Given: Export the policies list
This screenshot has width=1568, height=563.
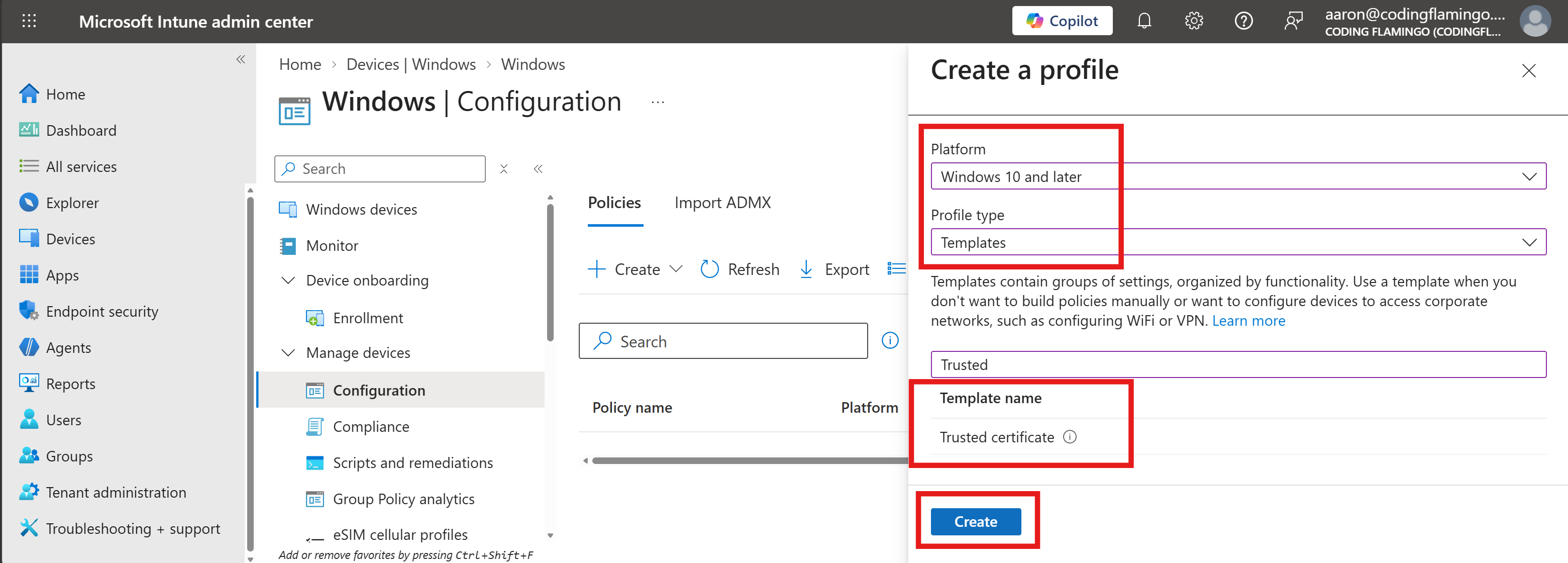Looking at the screenshot, I should point(833,269).
